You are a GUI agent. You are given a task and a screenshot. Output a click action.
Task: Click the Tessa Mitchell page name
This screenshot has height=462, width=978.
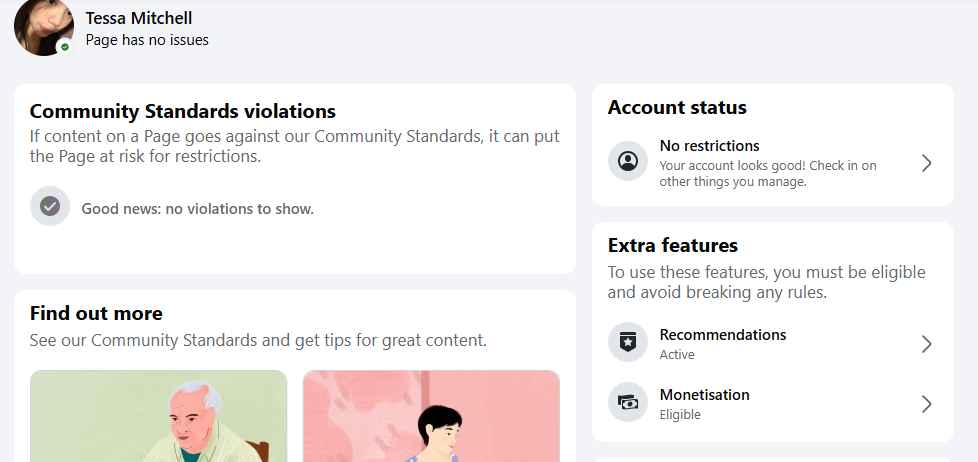(139, 18)
